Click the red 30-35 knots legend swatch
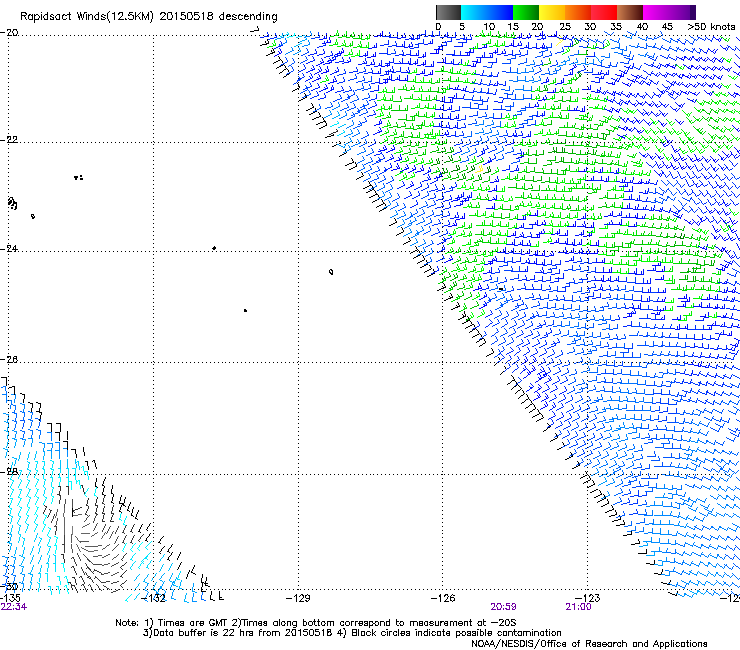 [x=604, y=12]
